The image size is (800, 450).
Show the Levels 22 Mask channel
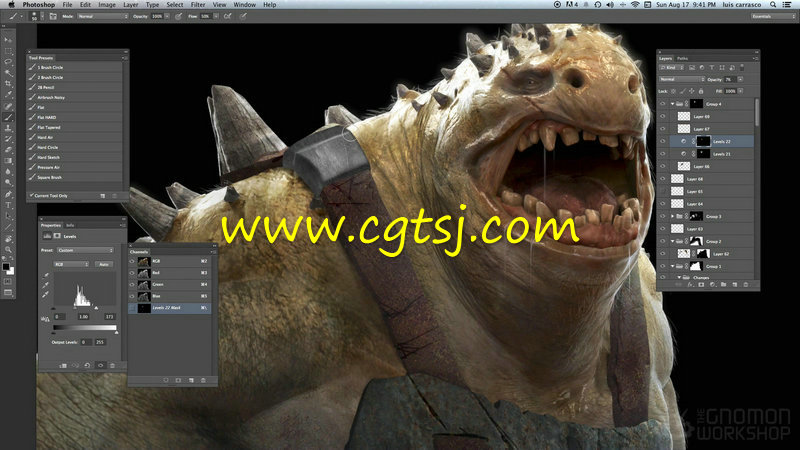[x=132, y=308]
